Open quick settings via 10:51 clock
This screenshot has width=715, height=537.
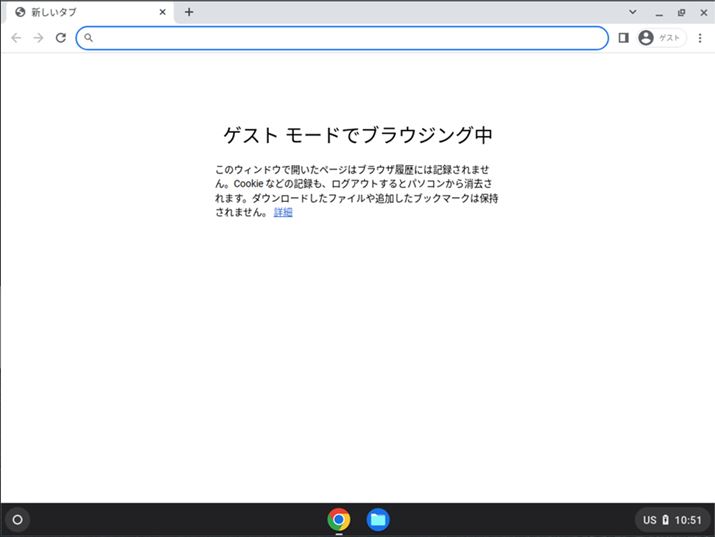[688, 520]
